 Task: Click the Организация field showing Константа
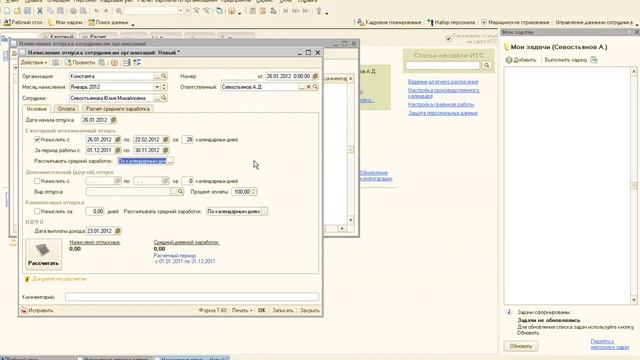[111, 76]
